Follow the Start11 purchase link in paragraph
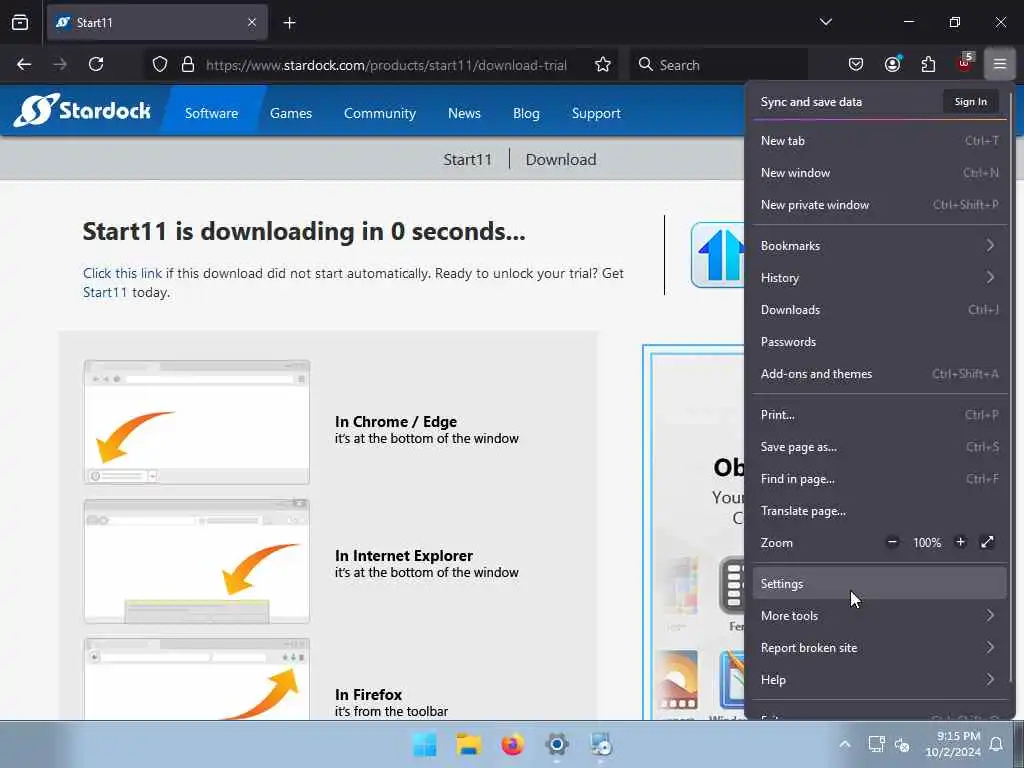The image size is (1024, 768). click(105, 292)
